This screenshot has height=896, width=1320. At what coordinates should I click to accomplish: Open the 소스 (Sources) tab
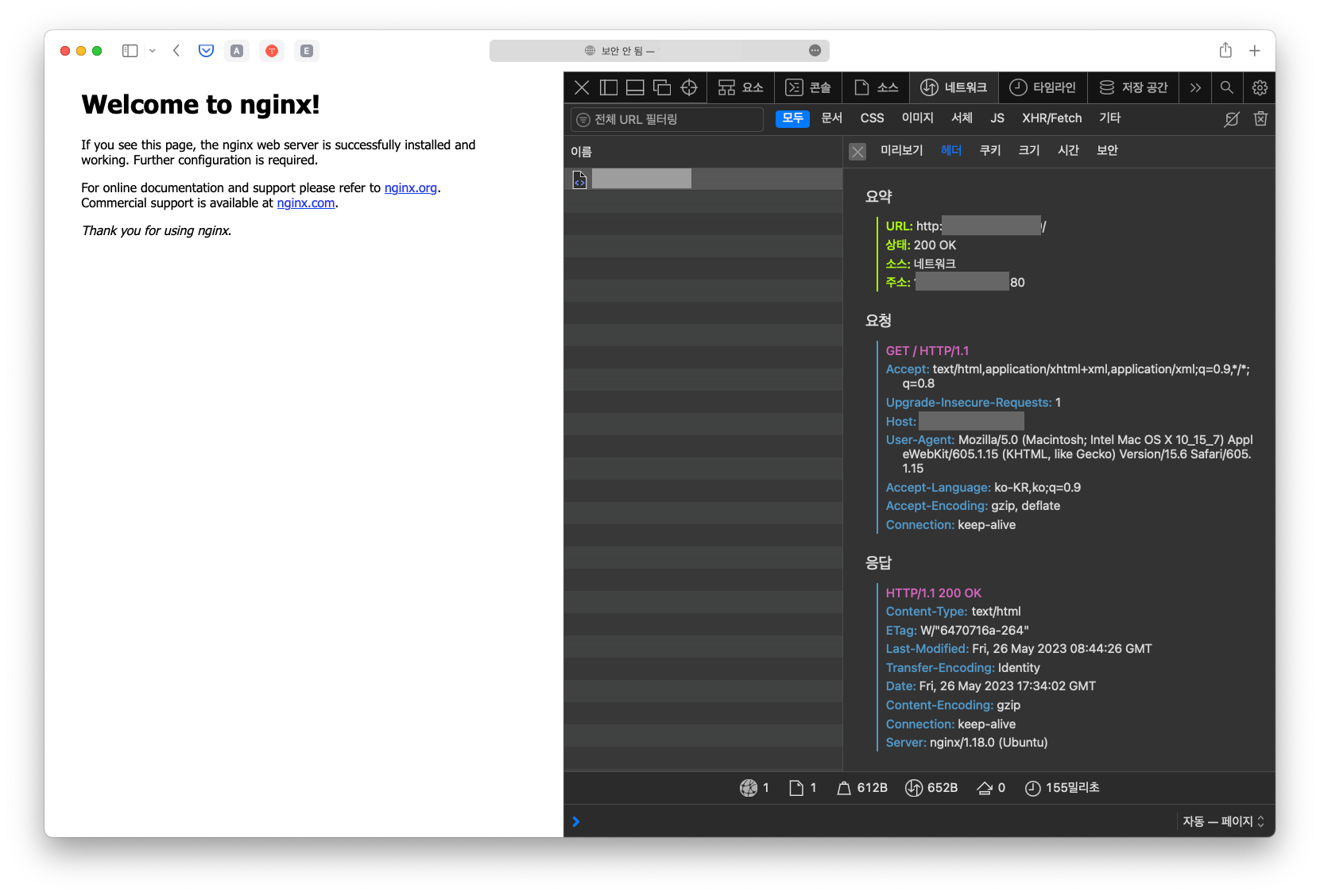pos(876,87)
